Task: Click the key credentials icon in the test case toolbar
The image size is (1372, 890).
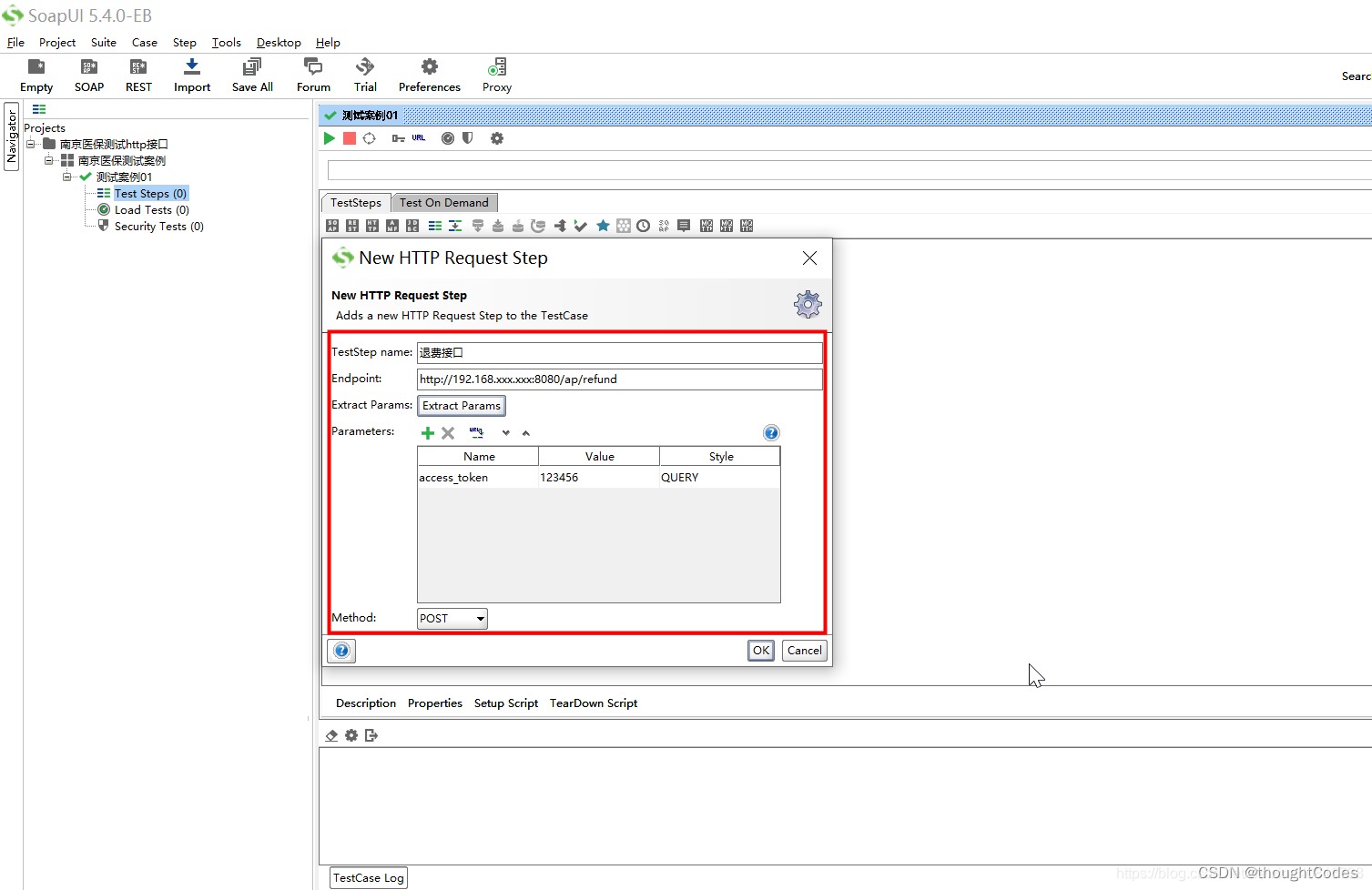Action: click(398, 138)
